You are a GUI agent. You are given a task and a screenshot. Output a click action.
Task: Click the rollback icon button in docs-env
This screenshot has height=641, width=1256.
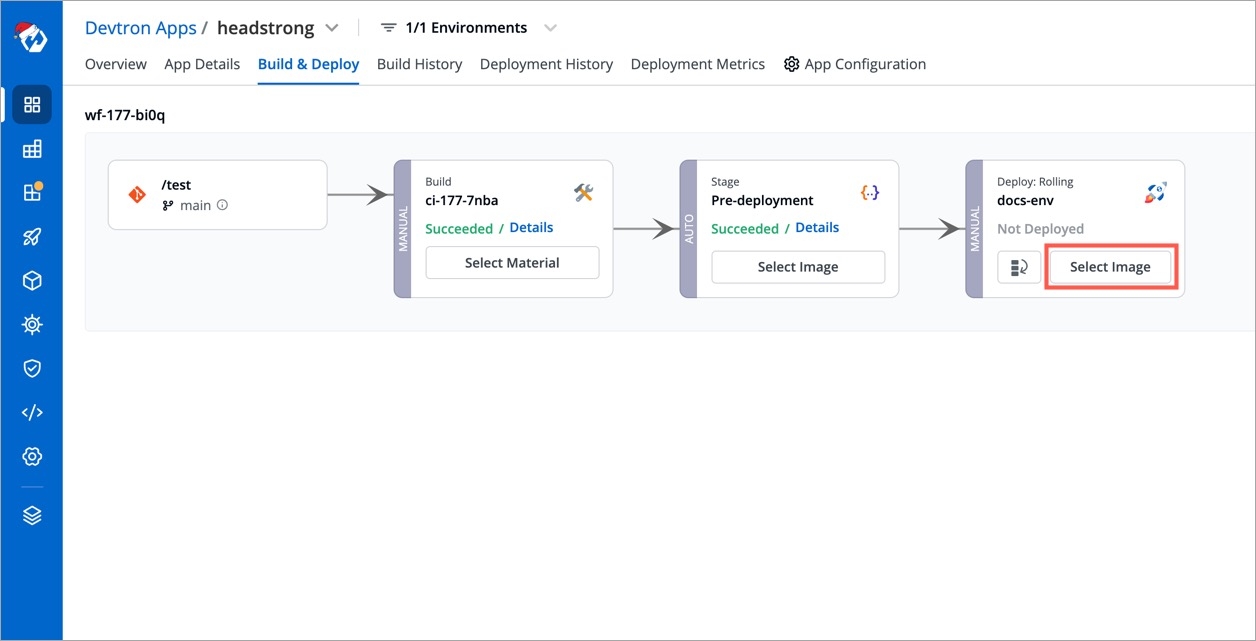click(1019, 267)
